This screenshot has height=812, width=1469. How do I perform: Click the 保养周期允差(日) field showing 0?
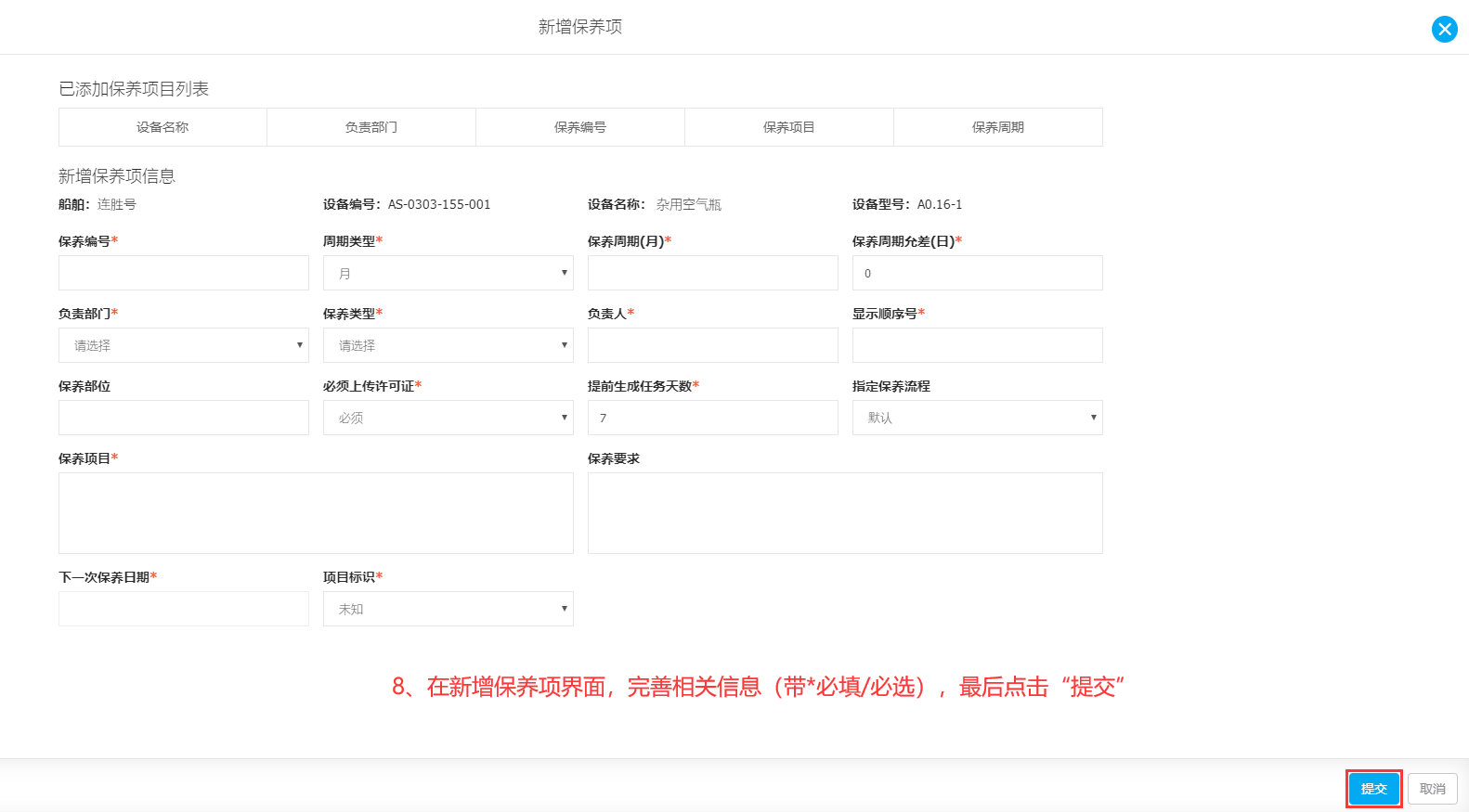coord(978,273)
